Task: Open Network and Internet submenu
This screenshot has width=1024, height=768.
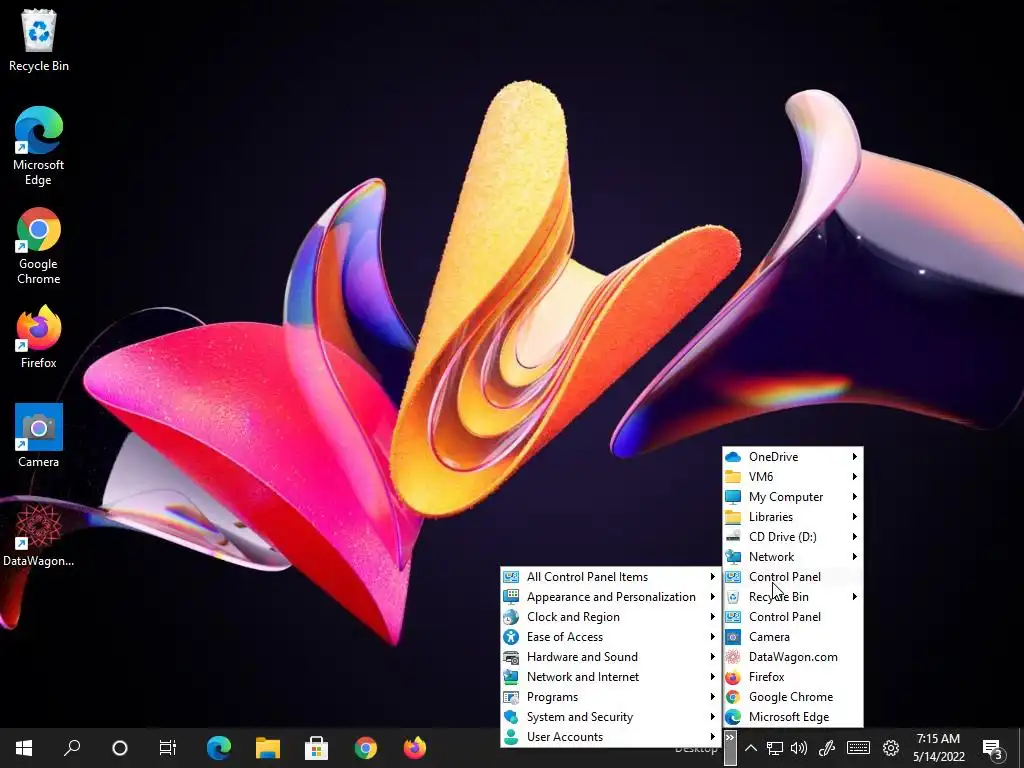Action: 610,677
